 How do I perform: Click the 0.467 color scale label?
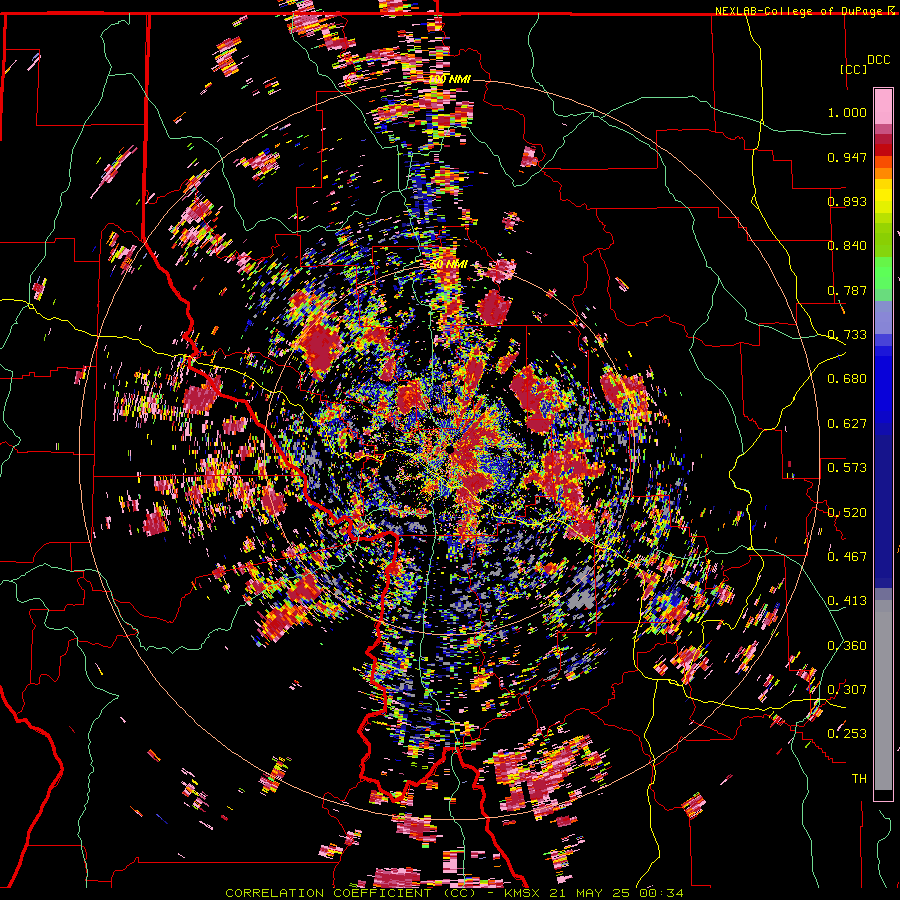(x=847, y=557)
